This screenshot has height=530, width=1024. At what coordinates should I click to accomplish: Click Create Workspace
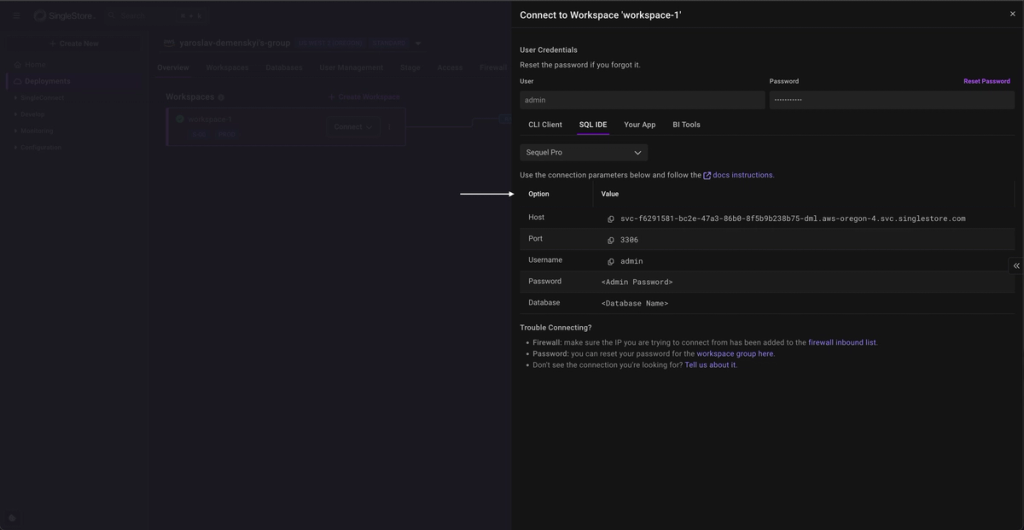[x=364, y=97]
